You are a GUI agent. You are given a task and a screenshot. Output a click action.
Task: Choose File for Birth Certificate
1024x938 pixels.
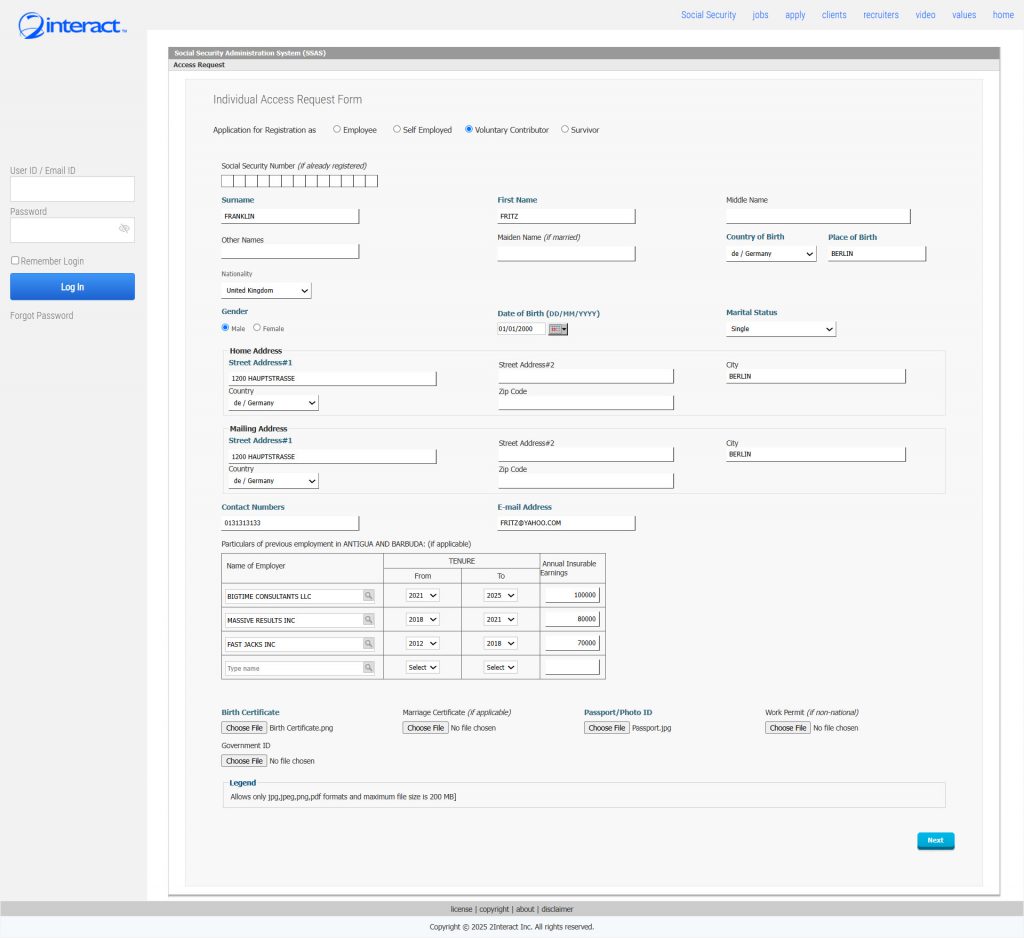coord(244,728)
